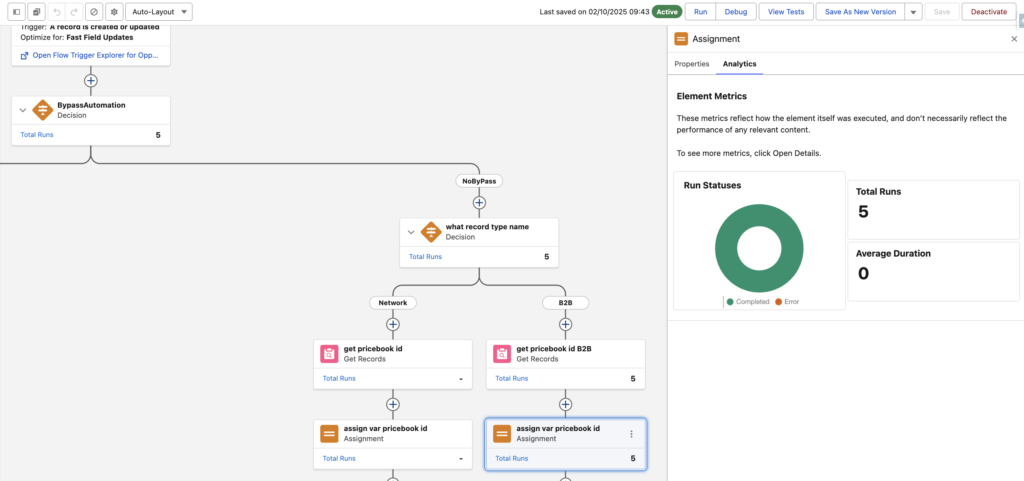Click the pink Get Records icon for B2B
The image size is (1024, 481).
[501, 353]
